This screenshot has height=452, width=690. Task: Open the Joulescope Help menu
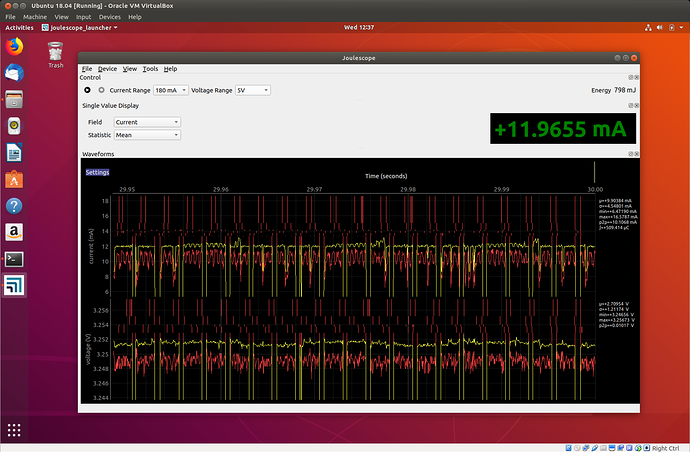(x=170, y=69)
